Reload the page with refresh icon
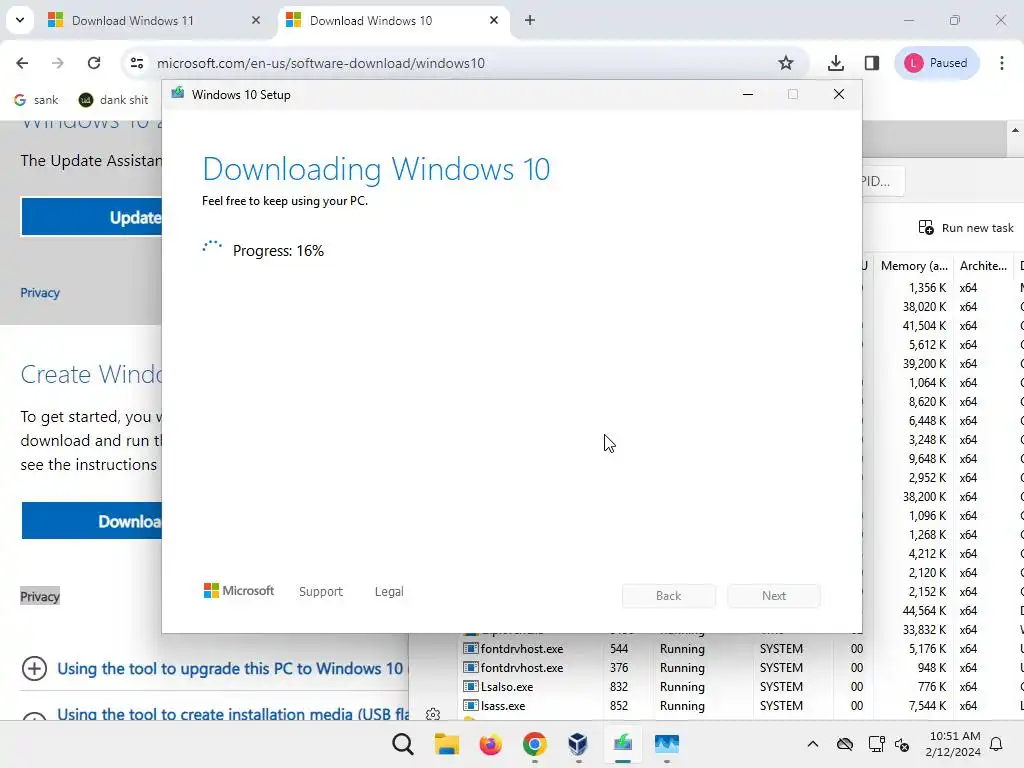Image resolution: width=1024 pixels, height=768 pixels. tap(94, 63)
